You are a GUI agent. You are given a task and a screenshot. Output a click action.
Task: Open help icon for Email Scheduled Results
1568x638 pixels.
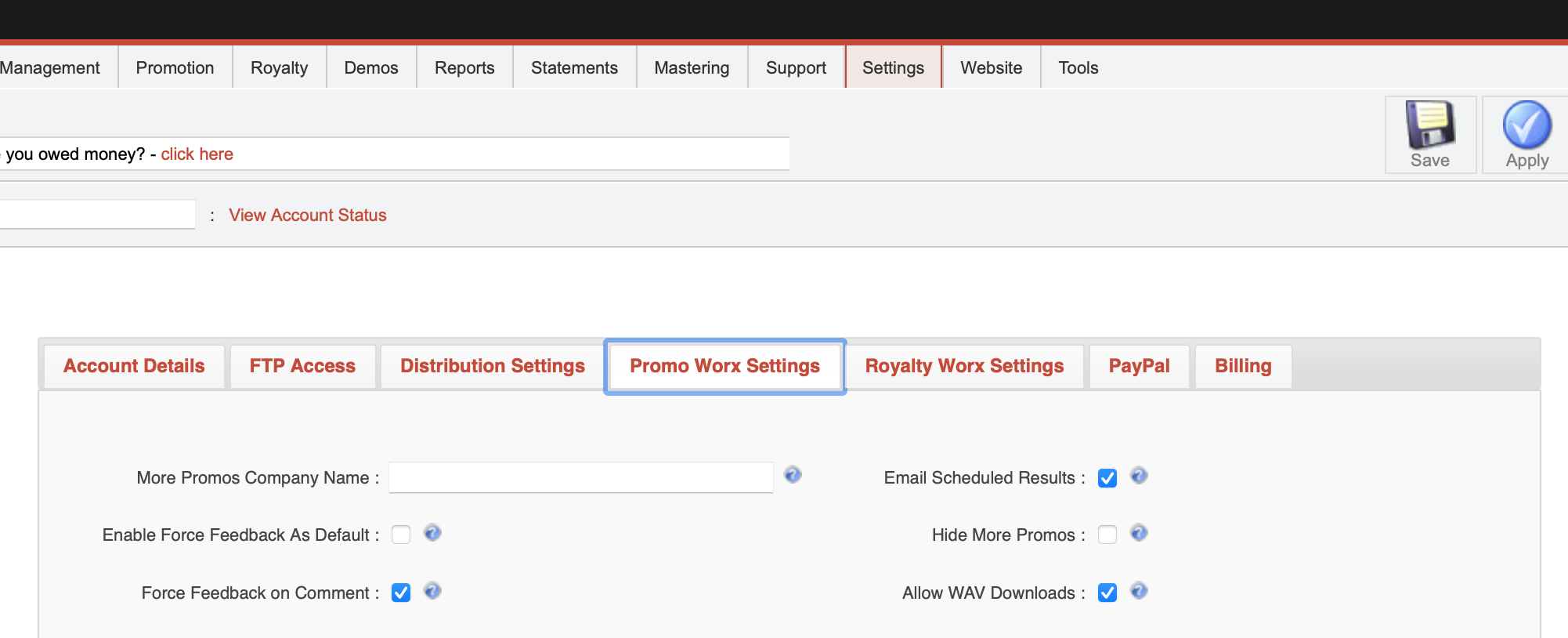pyautogui.click(x=1139, y=476)
